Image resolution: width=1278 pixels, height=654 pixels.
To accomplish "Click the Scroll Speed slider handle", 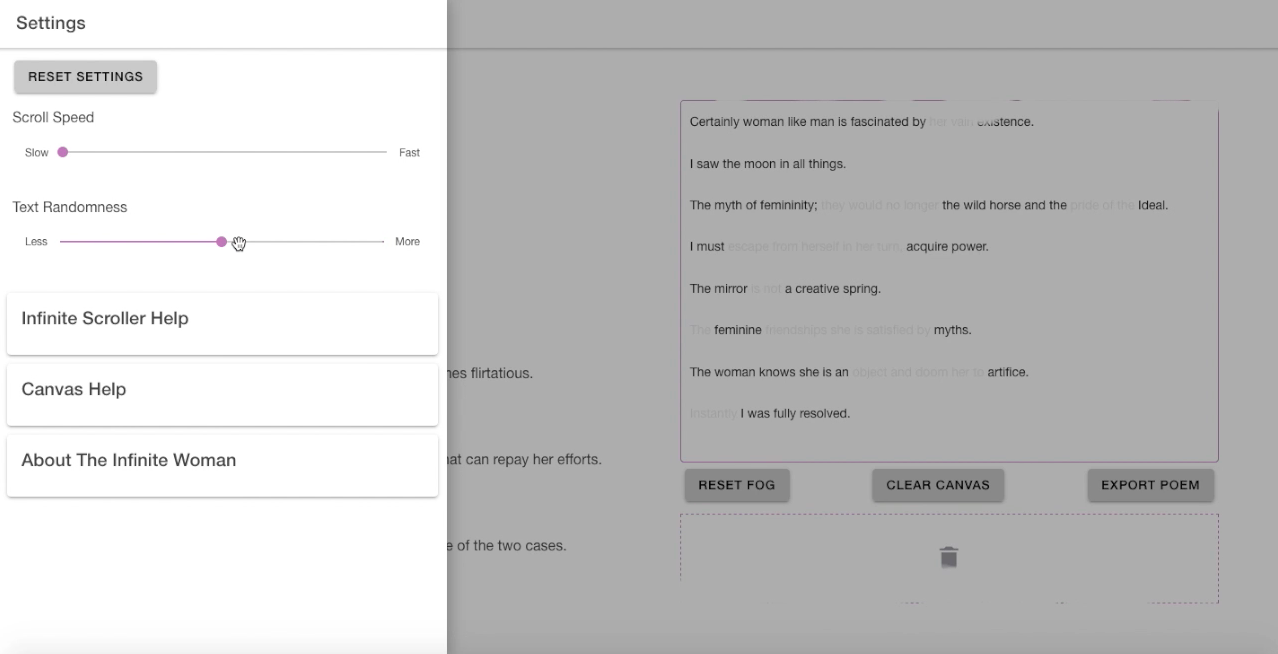I will tap(63, 153).
